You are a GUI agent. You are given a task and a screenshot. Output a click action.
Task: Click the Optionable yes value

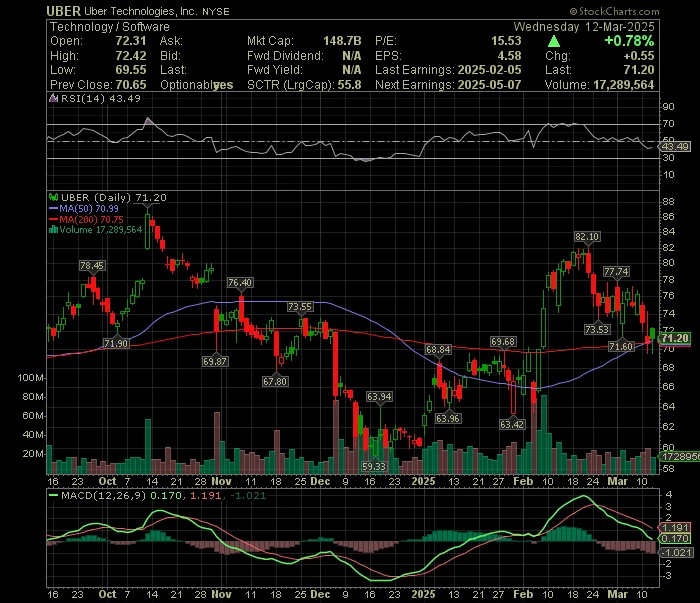coord(223,85)
